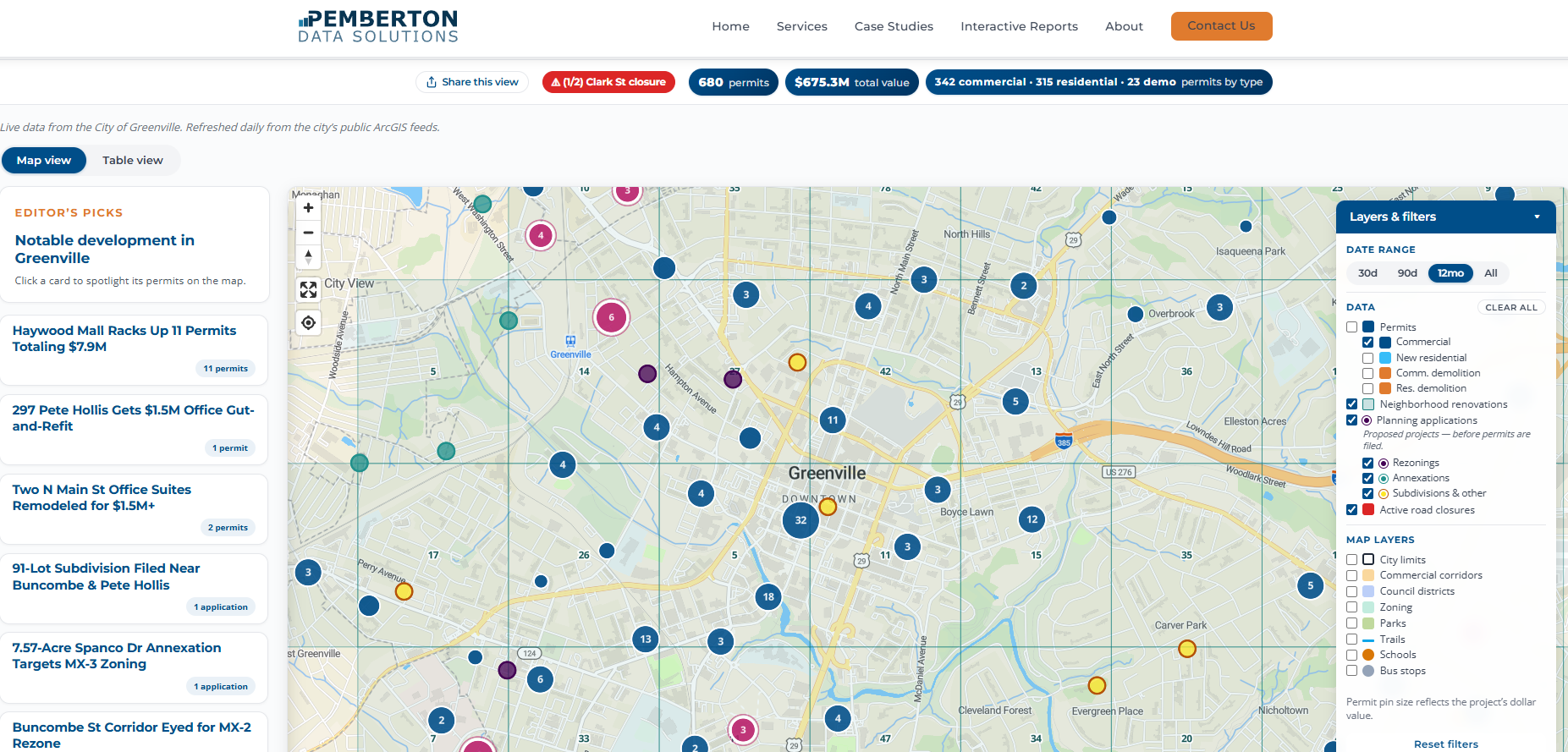Click the teal renovation marker near City View
Viewport: 1568px width, 752px height.
[509, 321]
